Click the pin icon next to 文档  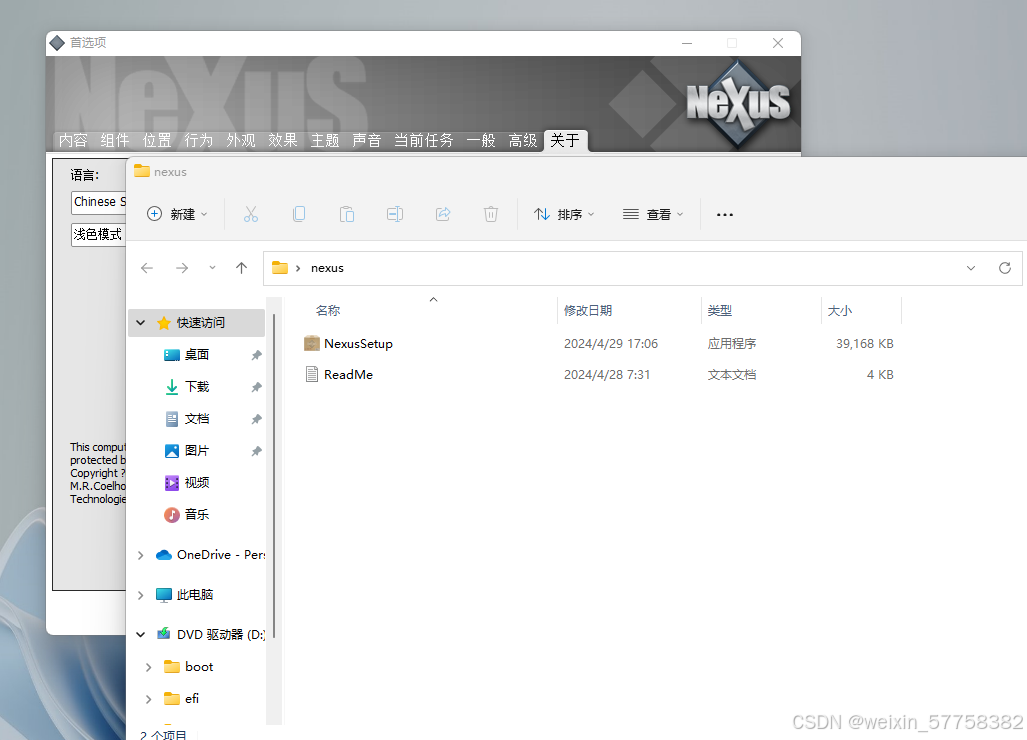click(x=256, y=419)
